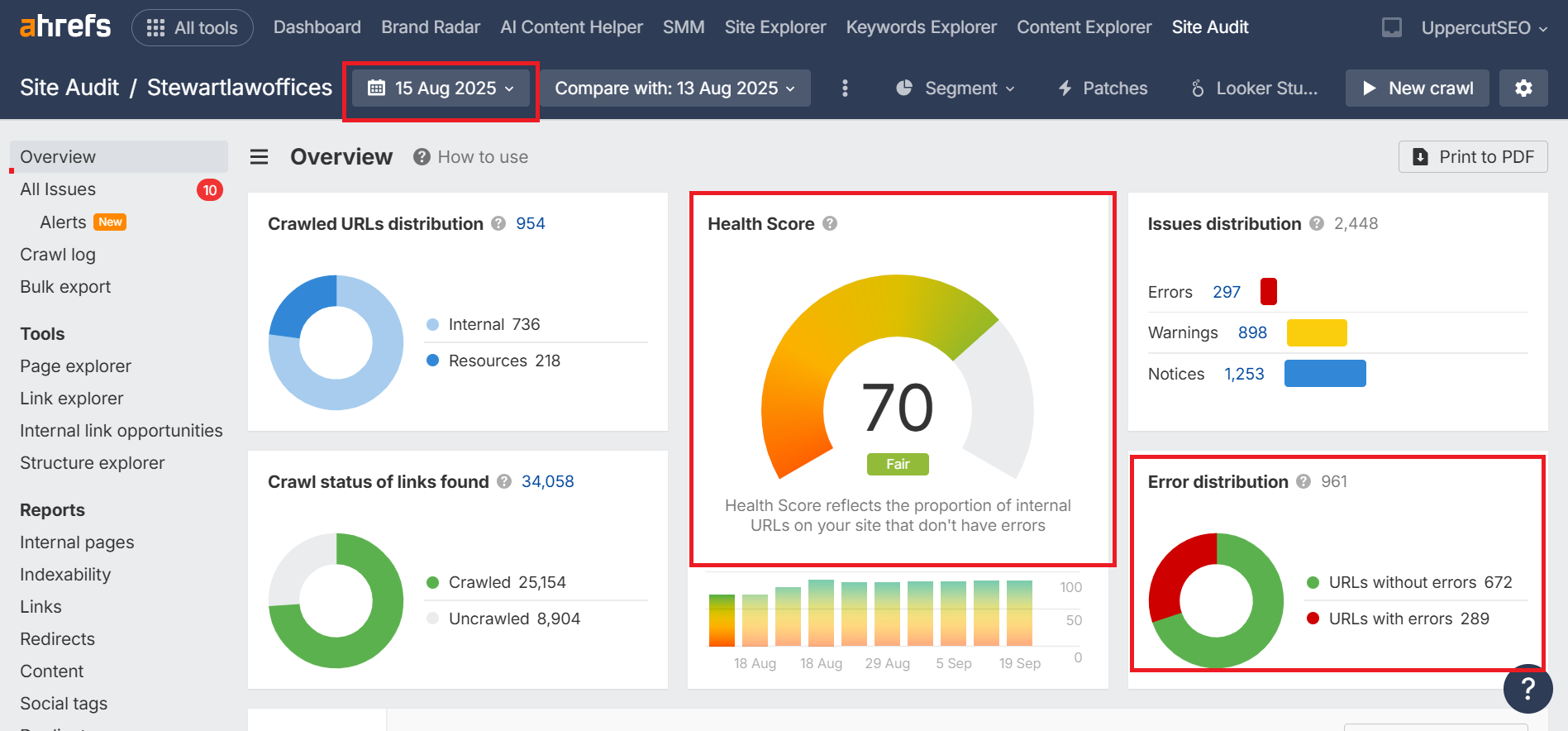
Task: Click the Ahrefs logo
Action: pyautogui.click(x=65, y=26)
